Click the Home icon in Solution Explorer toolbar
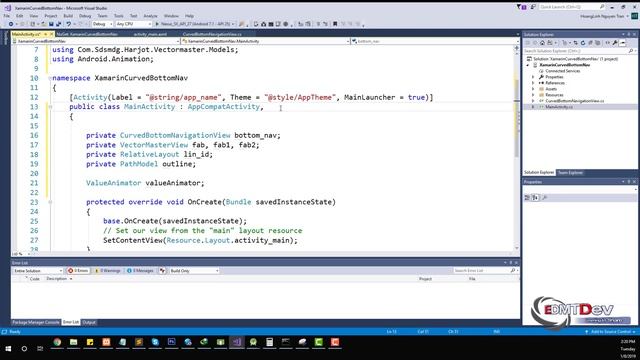 point(542,43)
